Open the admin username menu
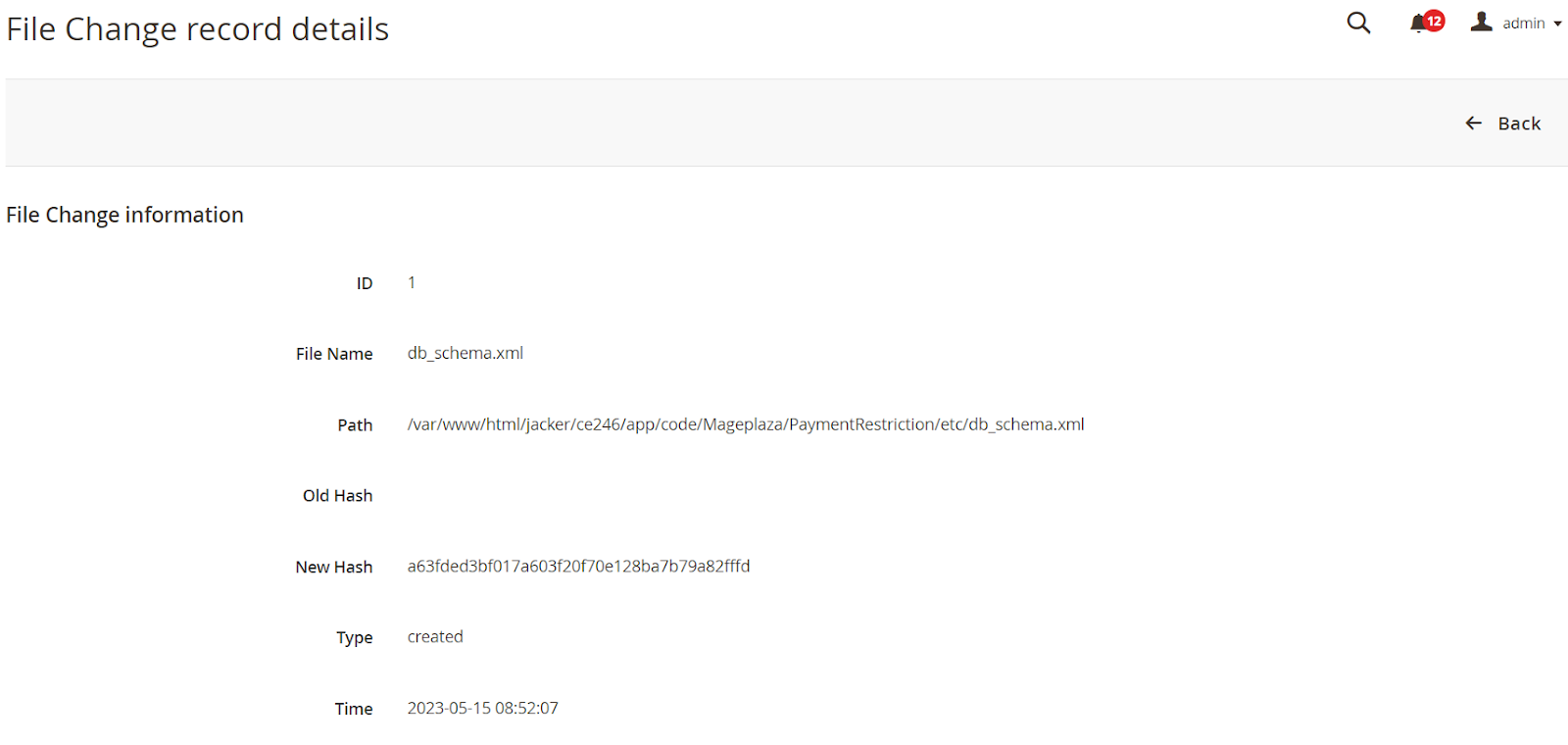The width and height of the screenshot is (1568, 745). pyautogui.click(x=1523, y=24)
